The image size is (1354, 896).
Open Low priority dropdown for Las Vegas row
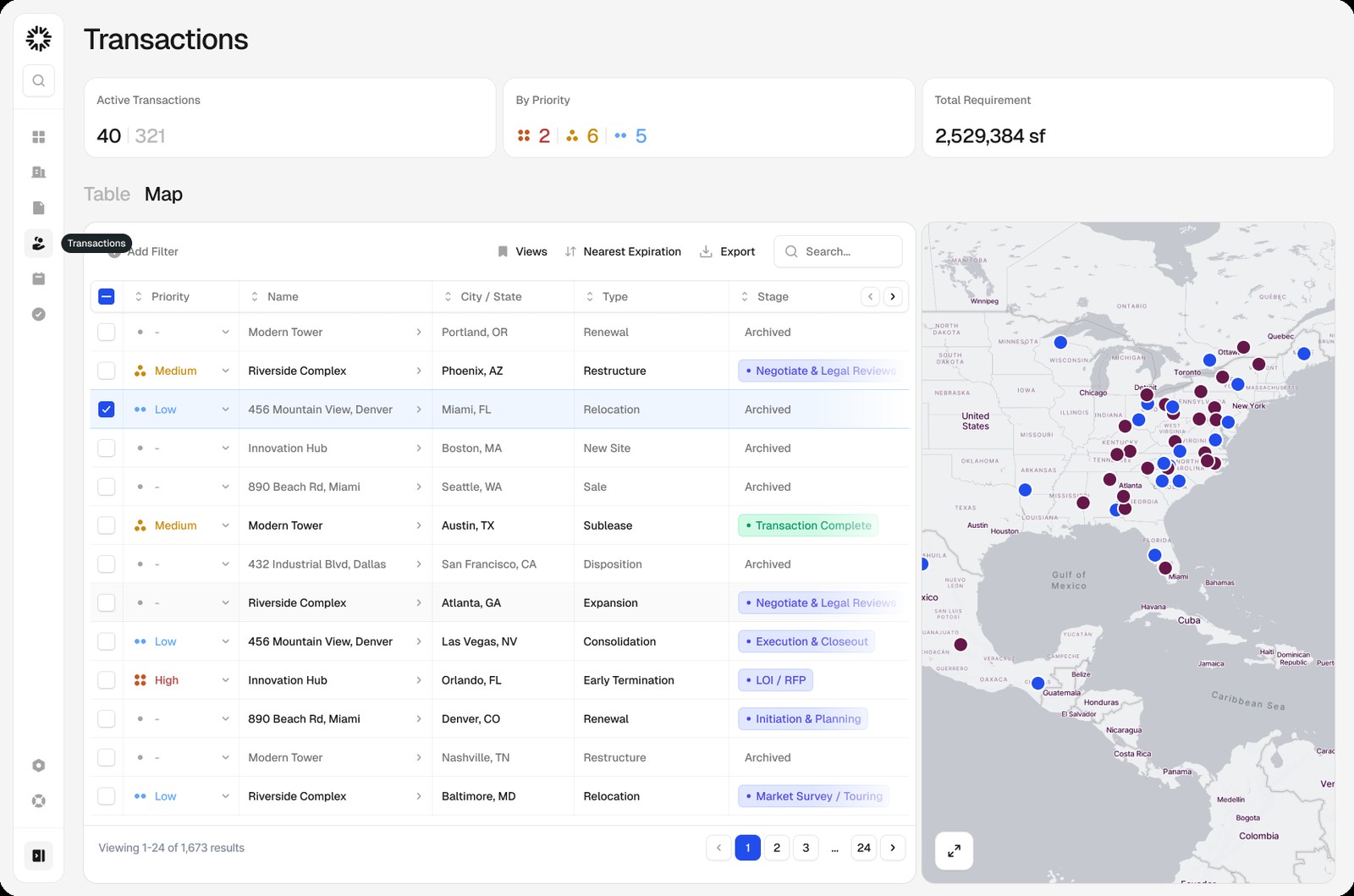click(225, 641)
